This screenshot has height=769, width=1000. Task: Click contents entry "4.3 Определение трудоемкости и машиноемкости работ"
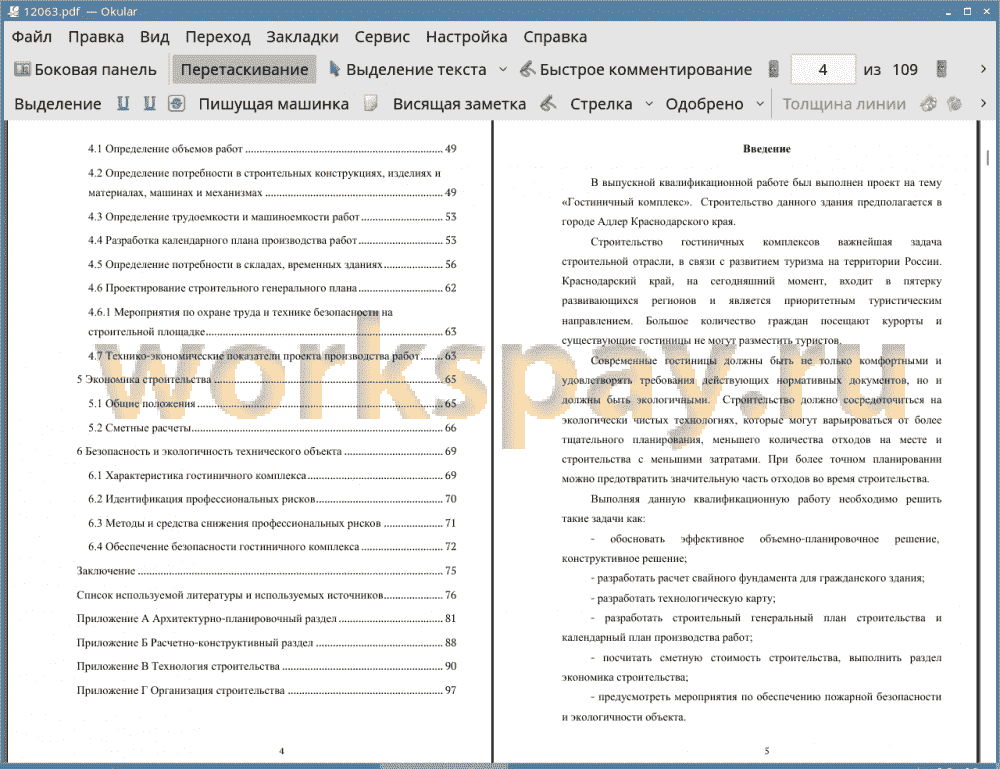272,217
